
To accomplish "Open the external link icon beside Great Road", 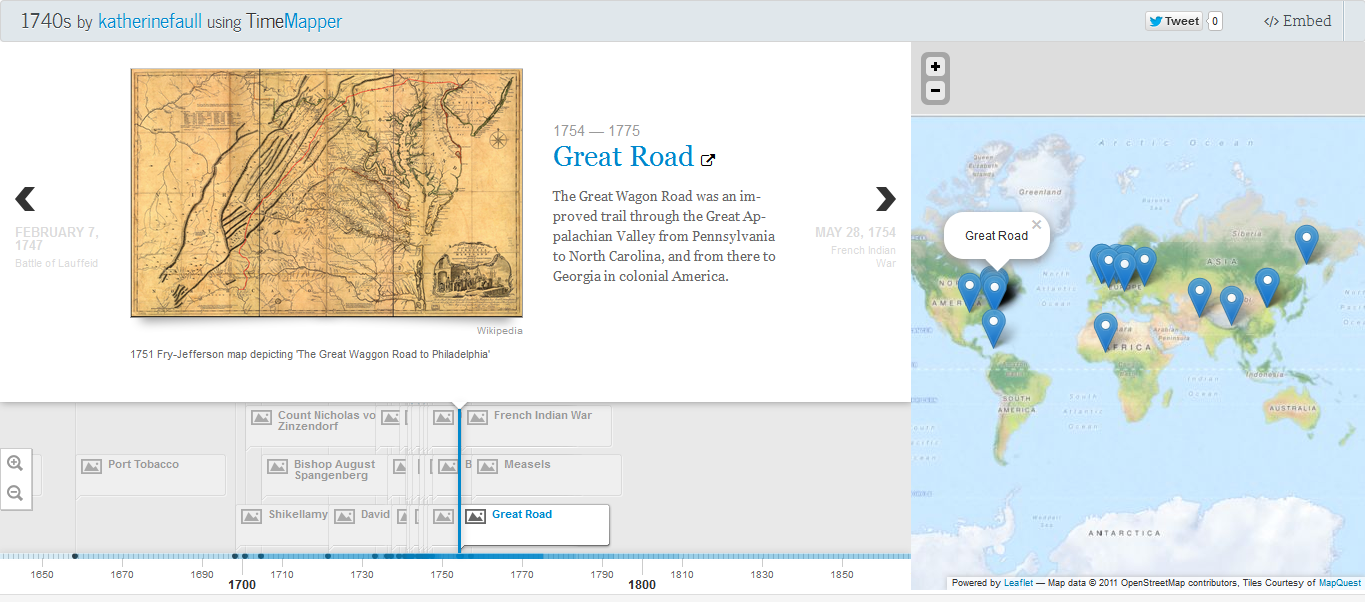I will point(708,159).
